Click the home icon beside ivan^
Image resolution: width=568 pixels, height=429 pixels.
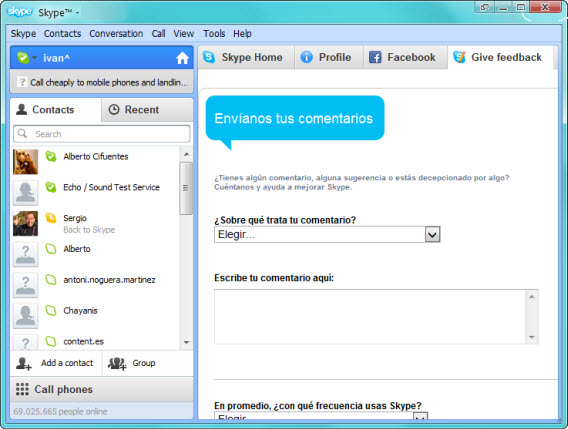coord(182,58)
